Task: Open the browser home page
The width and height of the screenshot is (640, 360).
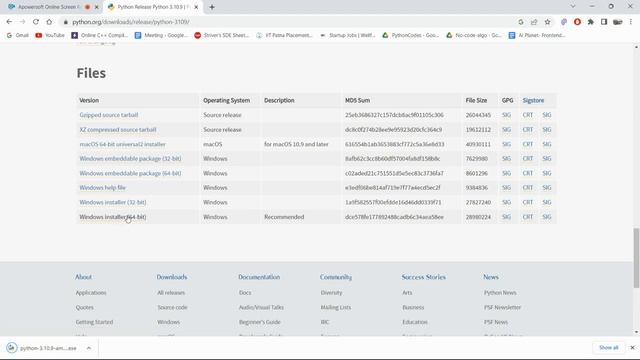Action: [49, 22]
